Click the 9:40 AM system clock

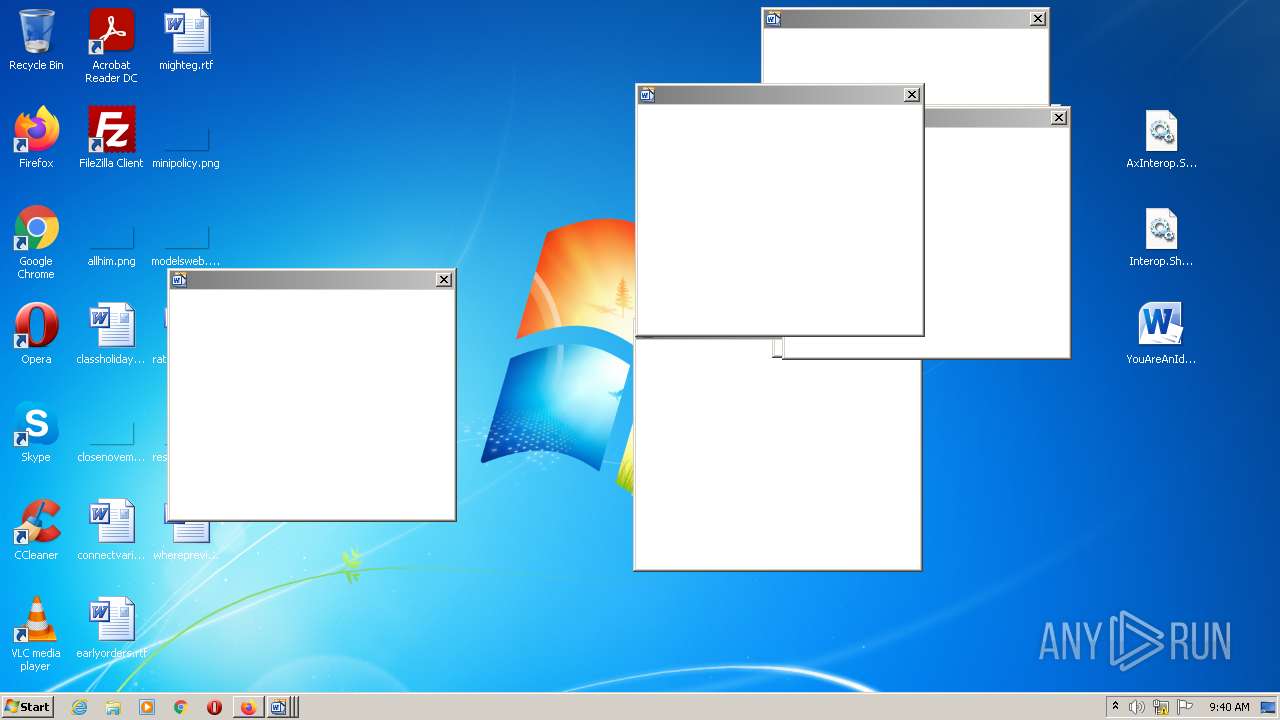(1229, 707)
